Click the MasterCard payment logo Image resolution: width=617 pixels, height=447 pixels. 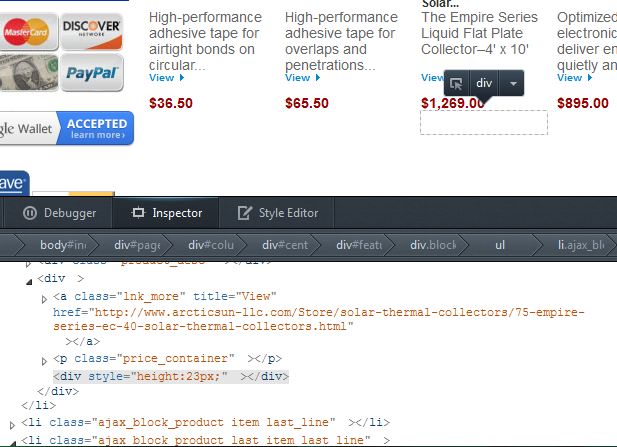(27, 32)
